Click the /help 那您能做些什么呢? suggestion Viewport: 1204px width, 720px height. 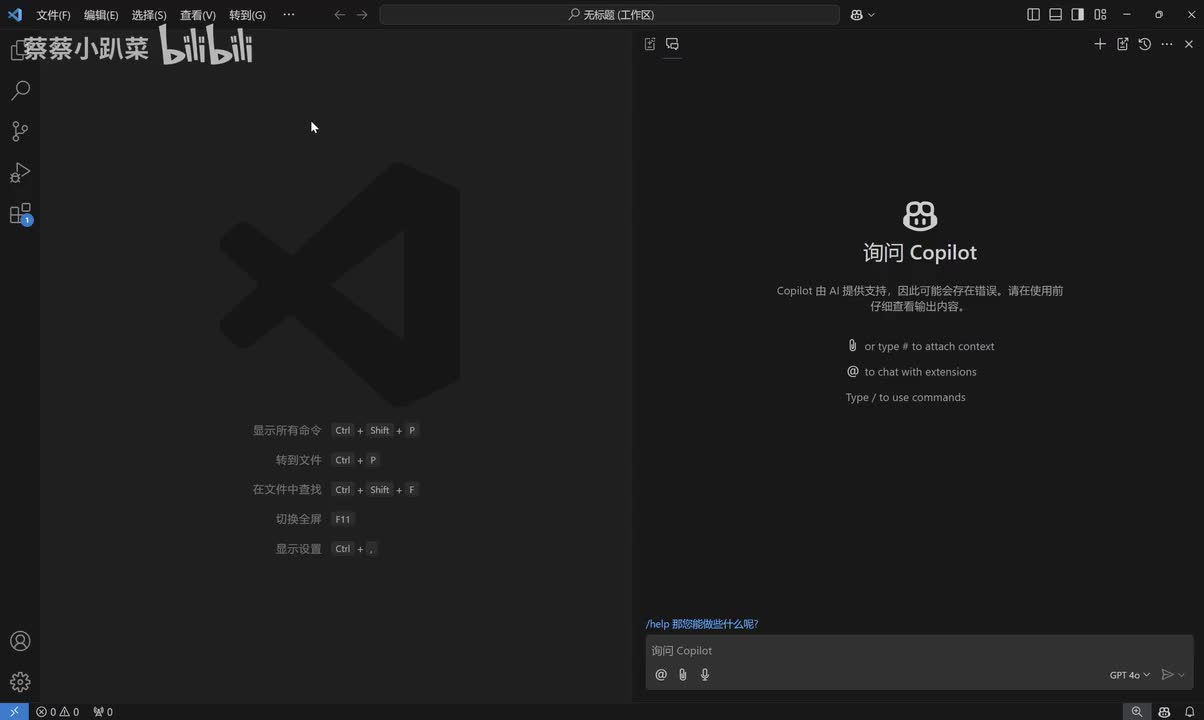point(702,624)
